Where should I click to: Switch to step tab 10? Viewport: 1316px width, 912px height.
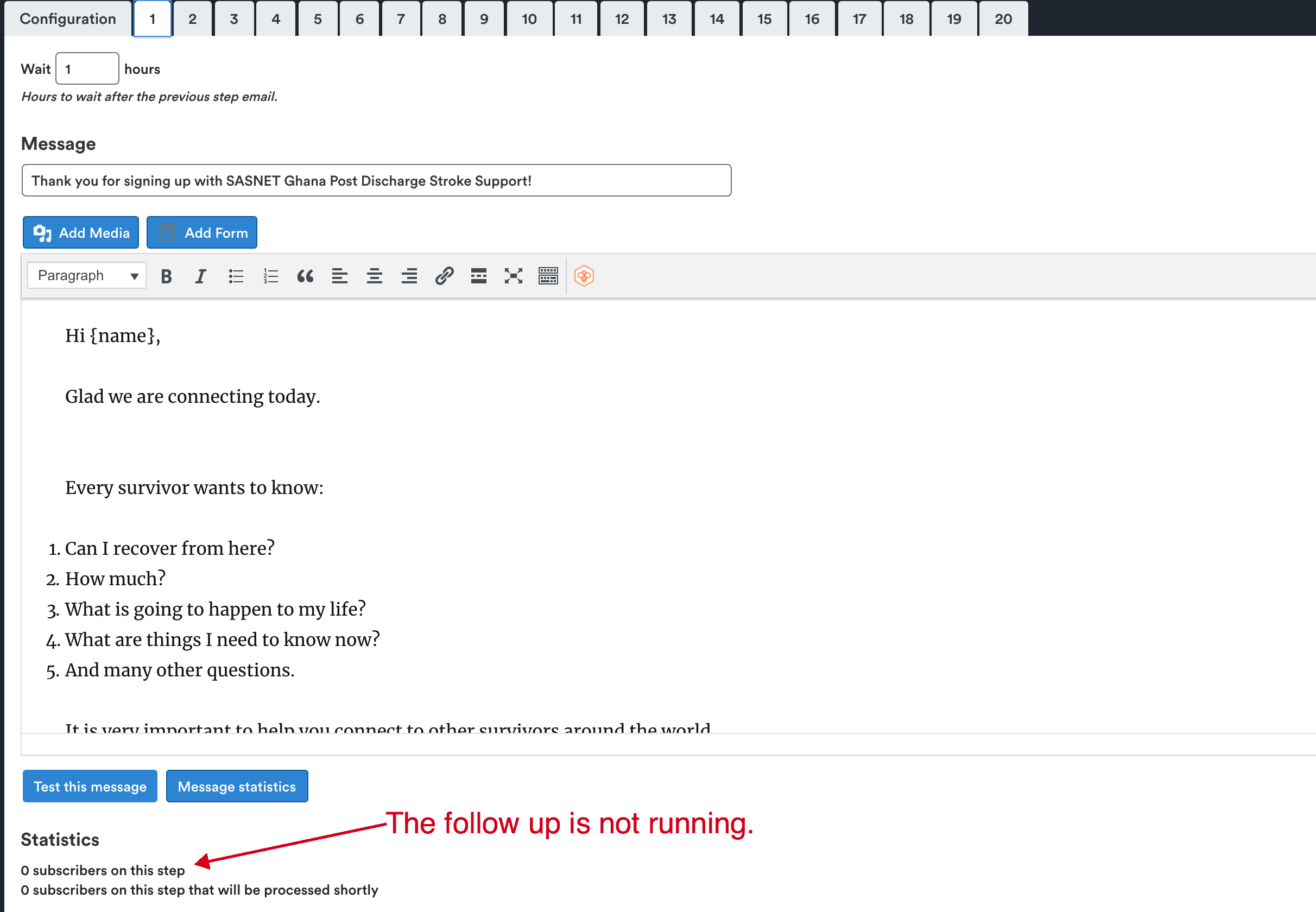click(x=530, y=19)
